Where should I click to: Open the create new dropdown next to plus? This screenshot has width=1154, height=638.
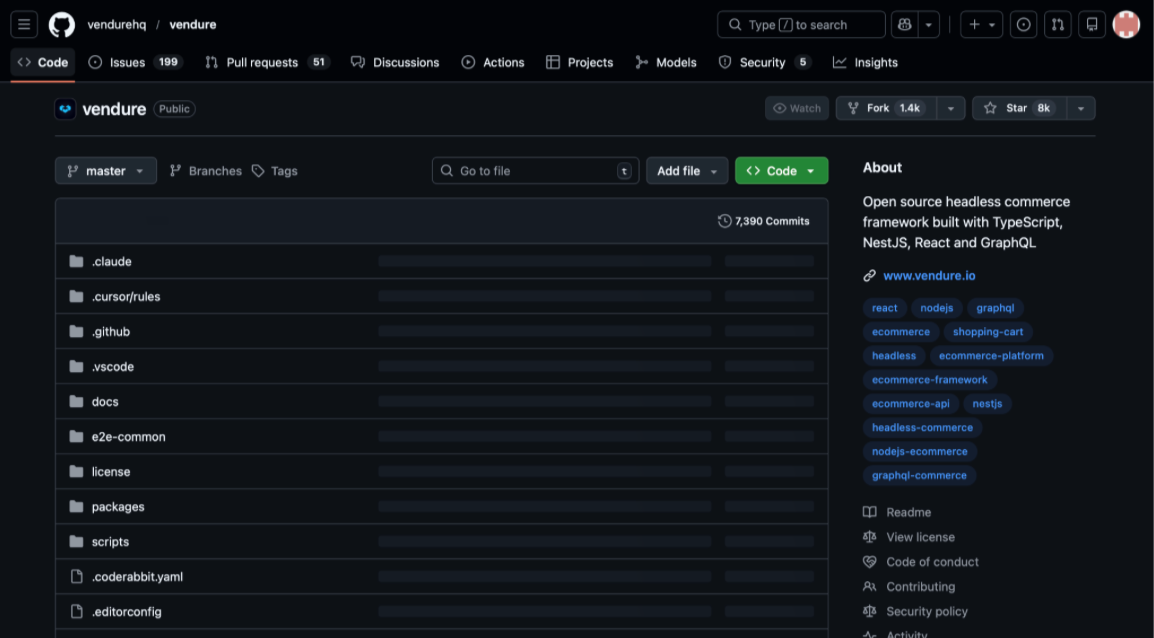coord(981,24)
